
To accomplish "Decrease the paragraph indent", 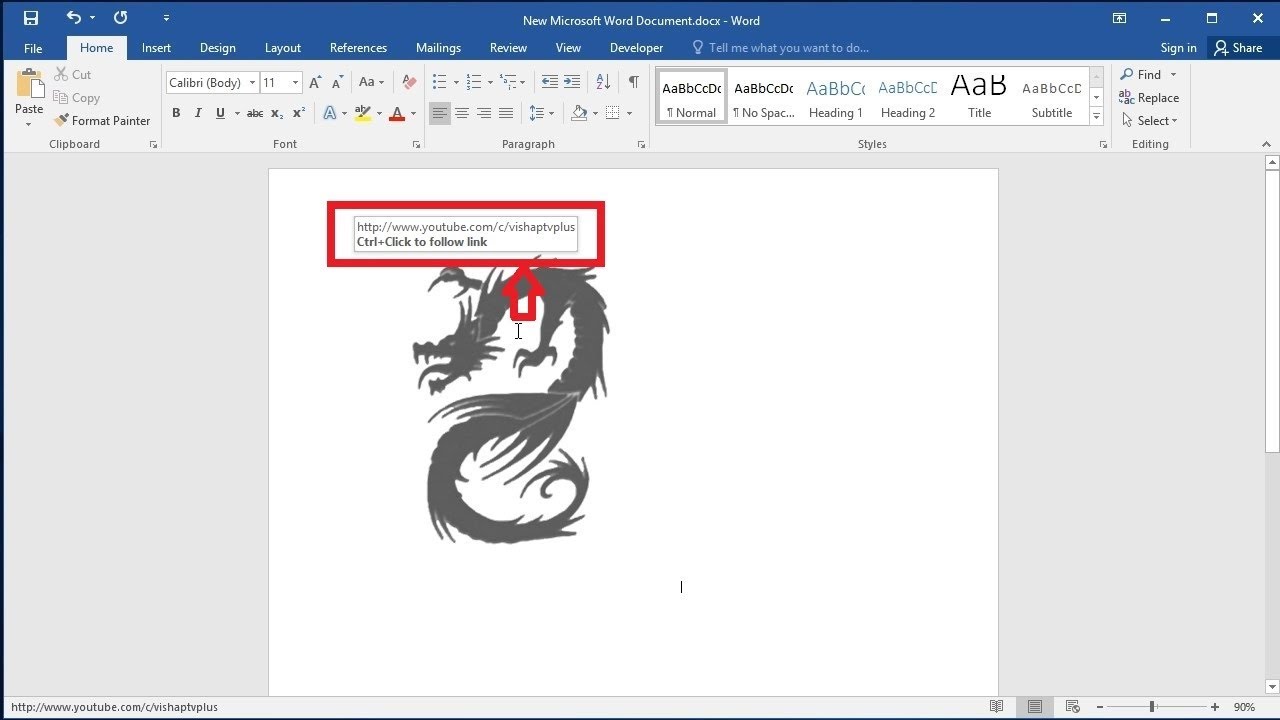I will (549, 83).
